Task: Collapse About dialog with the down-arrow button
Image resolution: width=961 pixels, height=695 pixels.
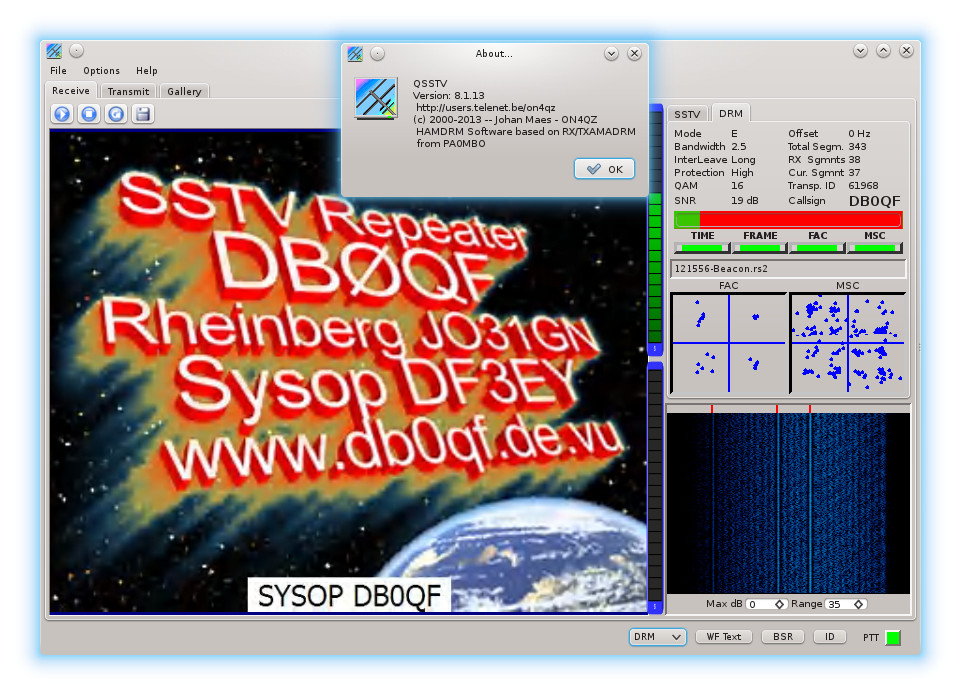Action: click(611, 54)
